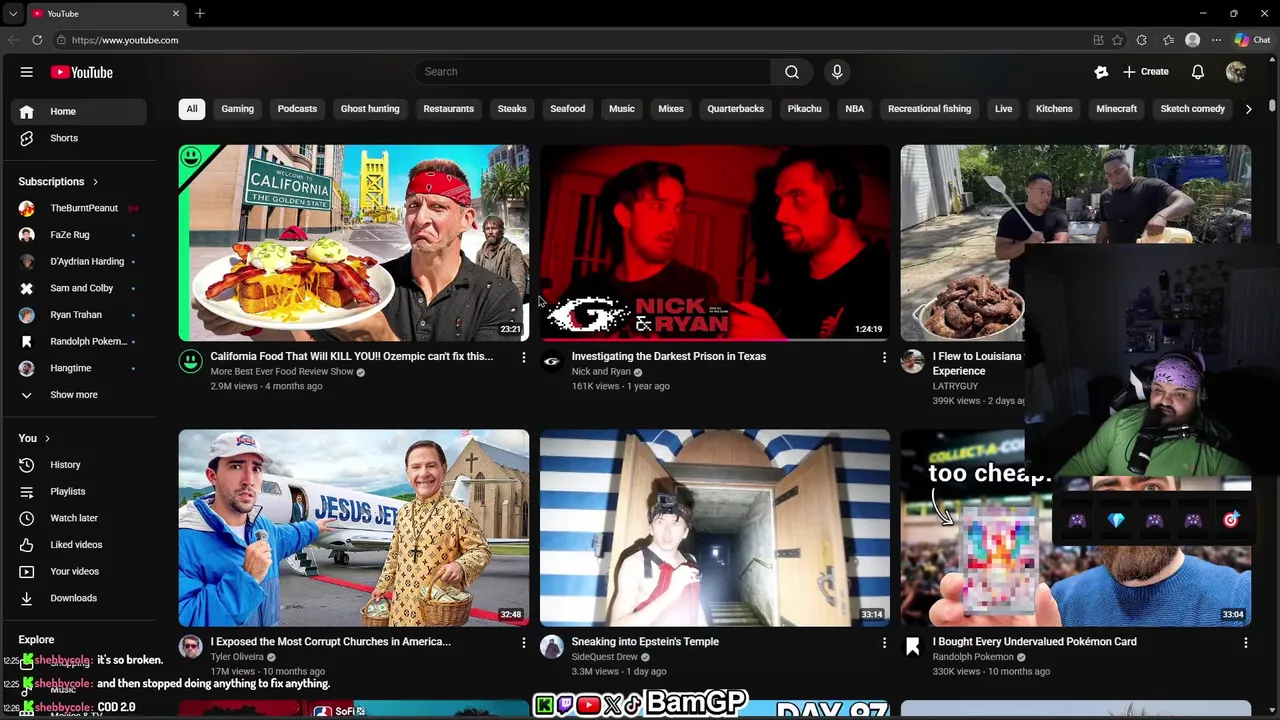Screen dimensions: 1280x720
Task: Open browser settings three-dot menu
Action: tap(1216, 40)
